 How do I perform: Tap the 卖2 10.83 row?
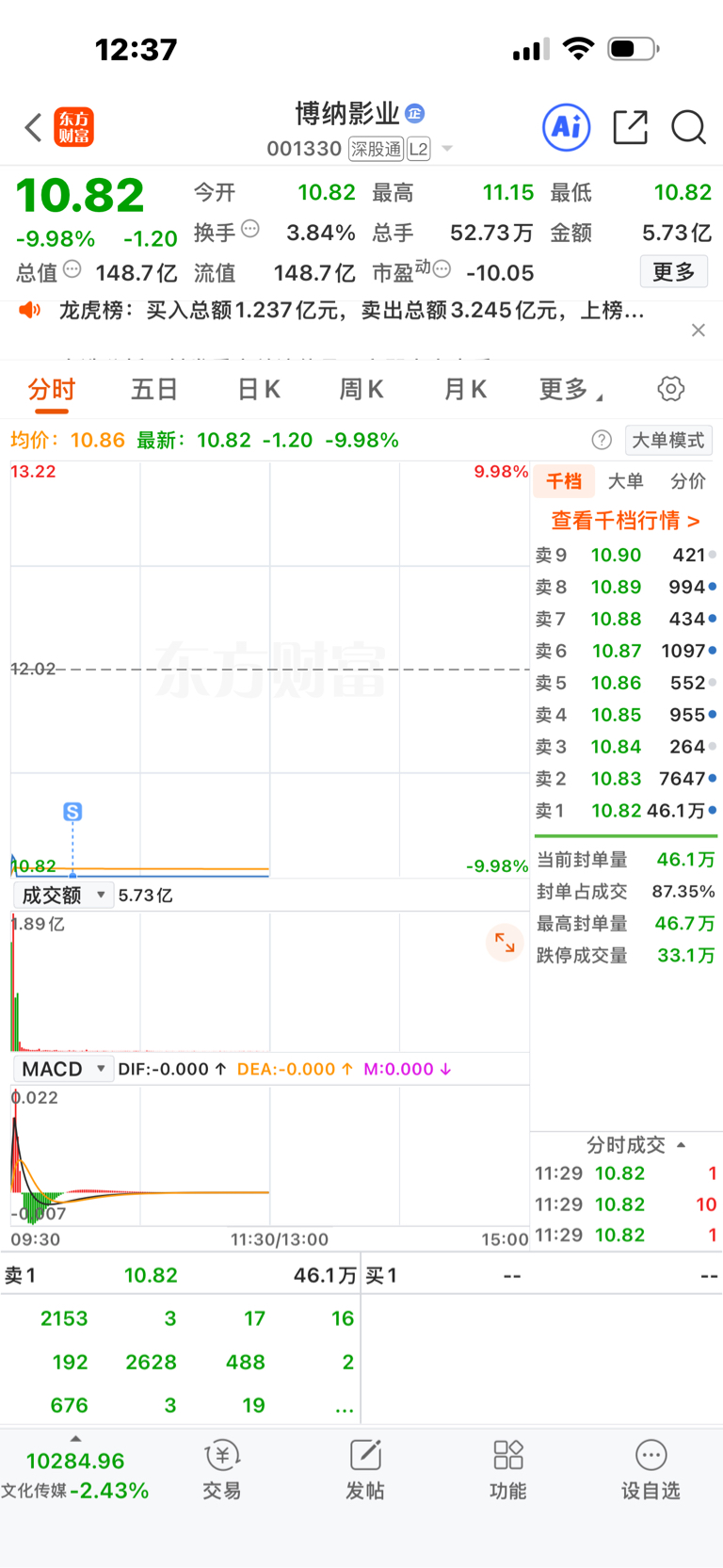click(x=626, y=779)
